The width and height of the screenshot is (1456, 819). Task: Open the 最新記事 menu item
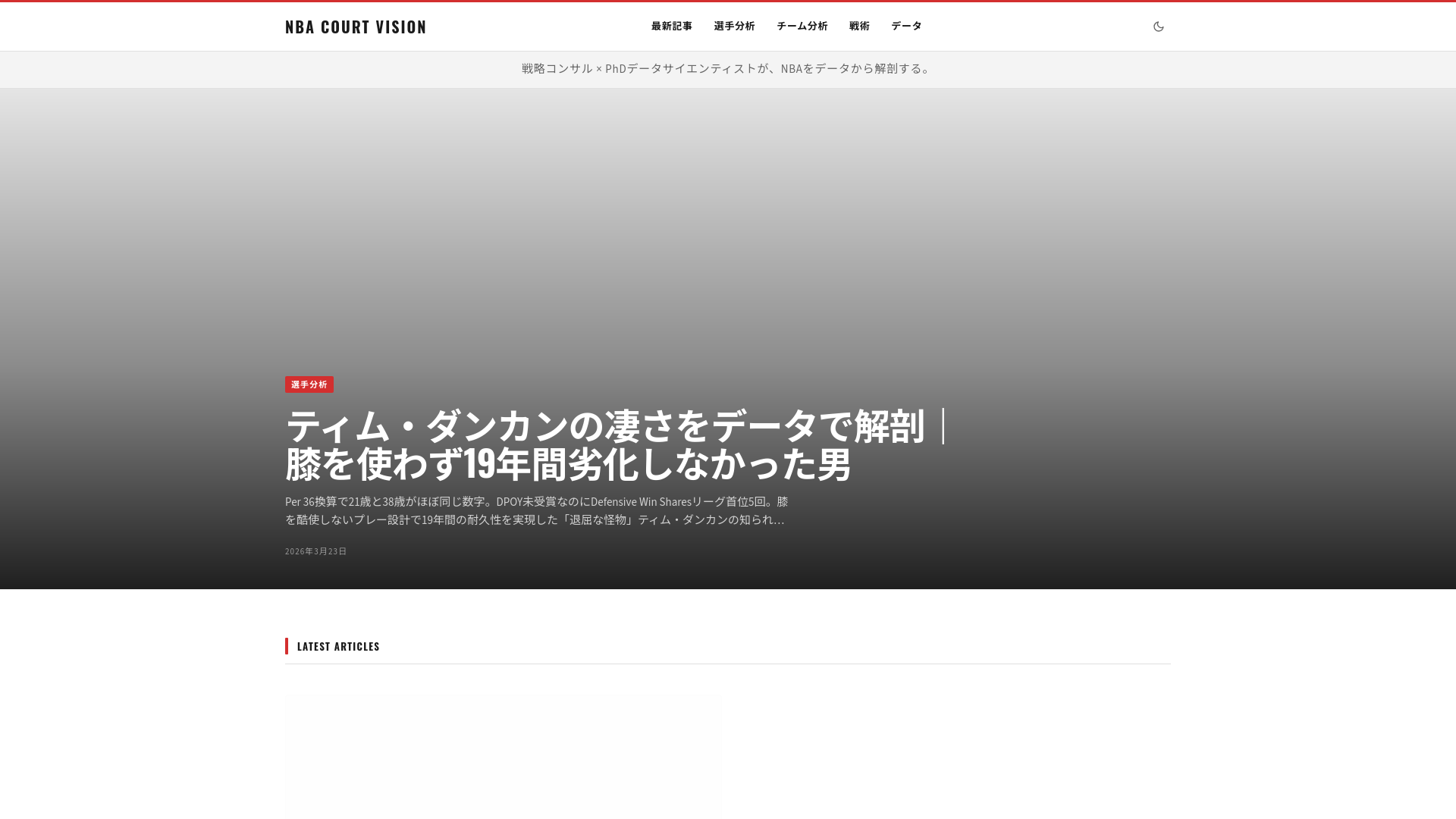point(671,26)
